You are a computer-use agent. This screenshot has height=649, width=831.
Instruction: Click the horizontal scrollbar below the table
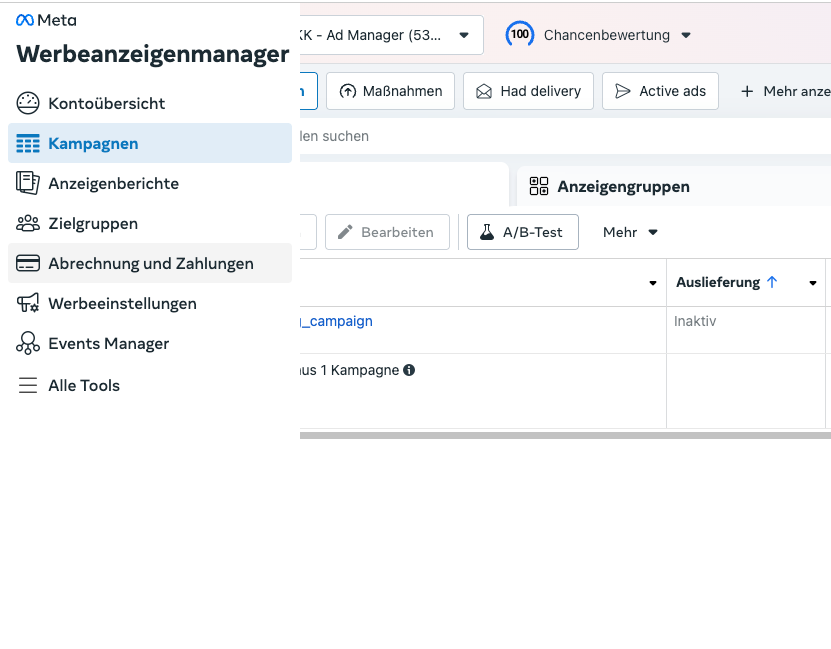tap(565, 435)
